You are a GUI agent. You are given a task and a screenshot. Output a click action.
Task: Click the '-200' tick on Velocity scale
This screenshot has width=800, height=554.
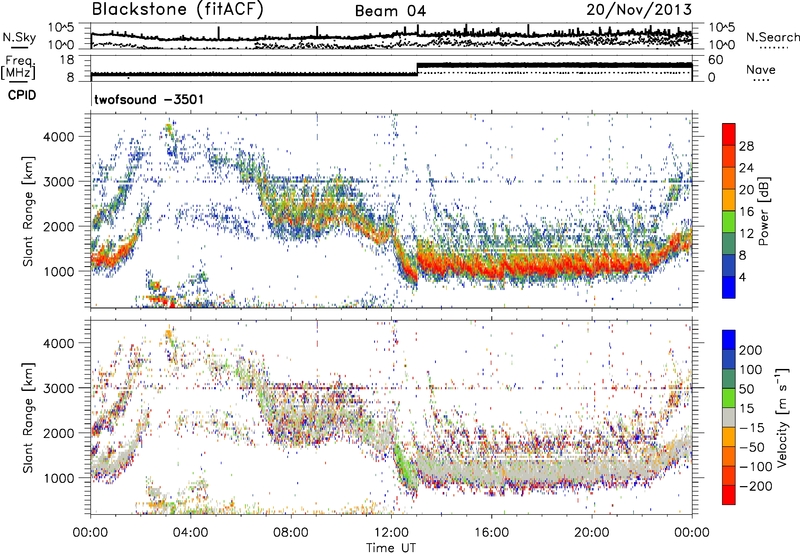(x=755, y=486)
